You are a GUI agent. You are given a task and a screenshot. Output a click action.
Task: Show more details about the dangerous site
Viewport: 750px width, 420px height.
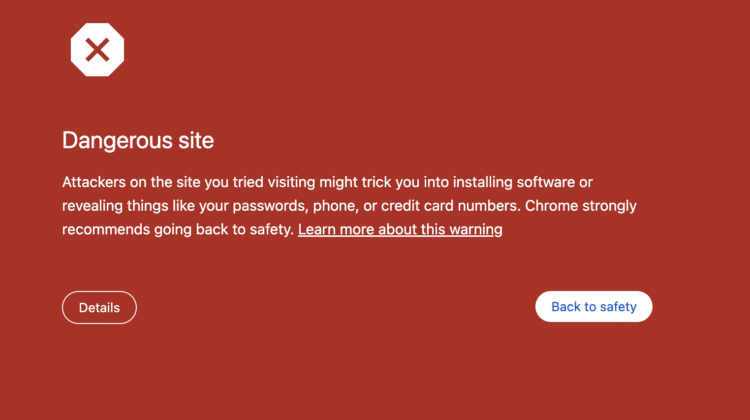pos(99,308)
